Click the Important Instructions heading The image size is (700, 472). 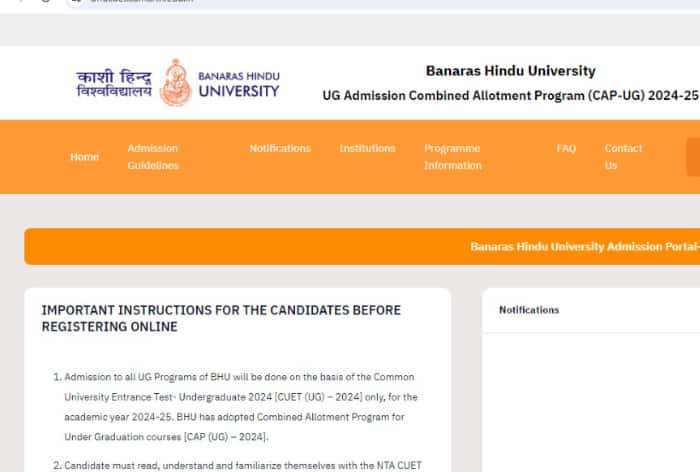point(221,318)
